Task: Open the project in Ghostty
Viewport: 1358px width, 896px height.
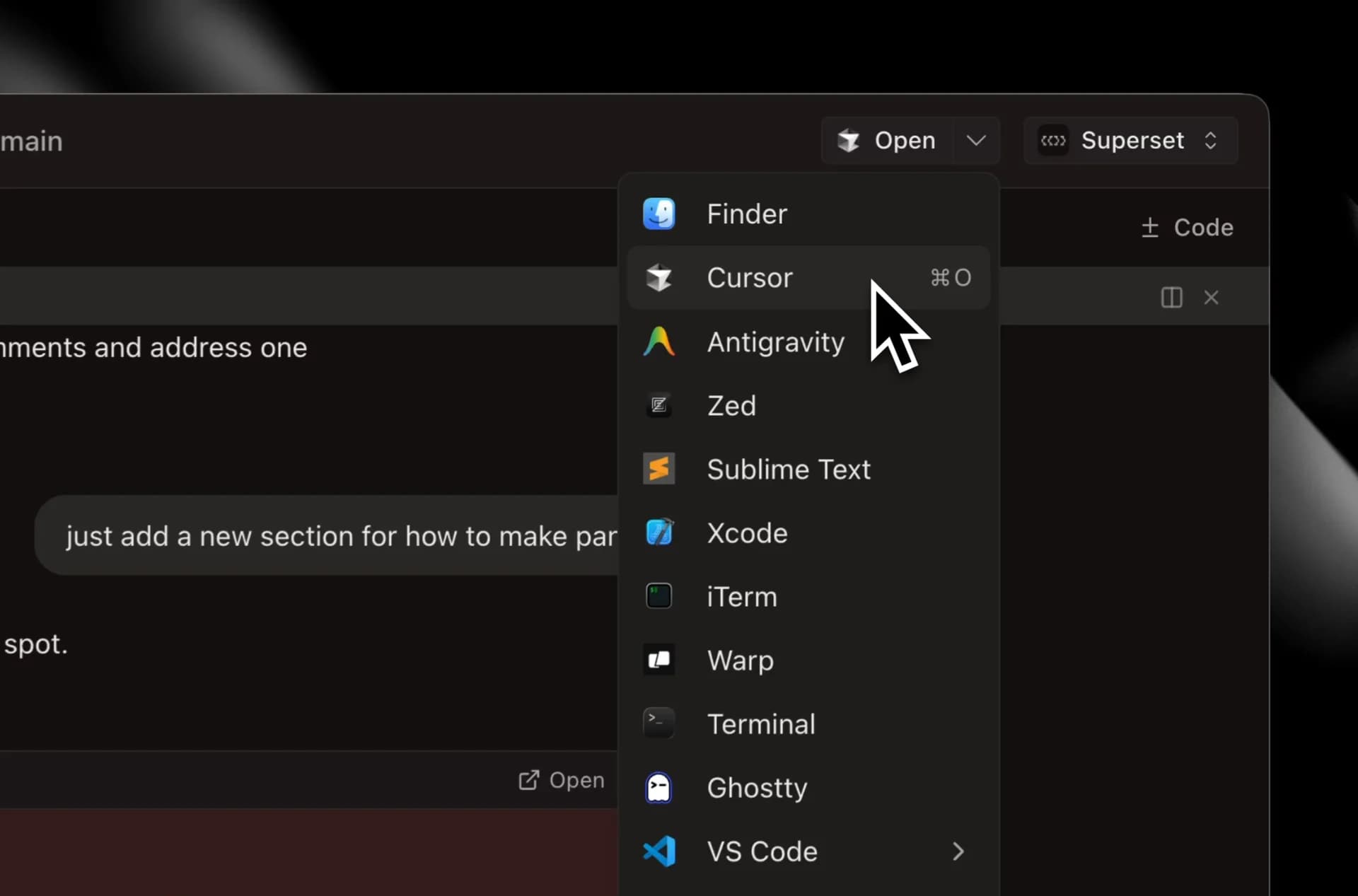Action: pos(758,788)
